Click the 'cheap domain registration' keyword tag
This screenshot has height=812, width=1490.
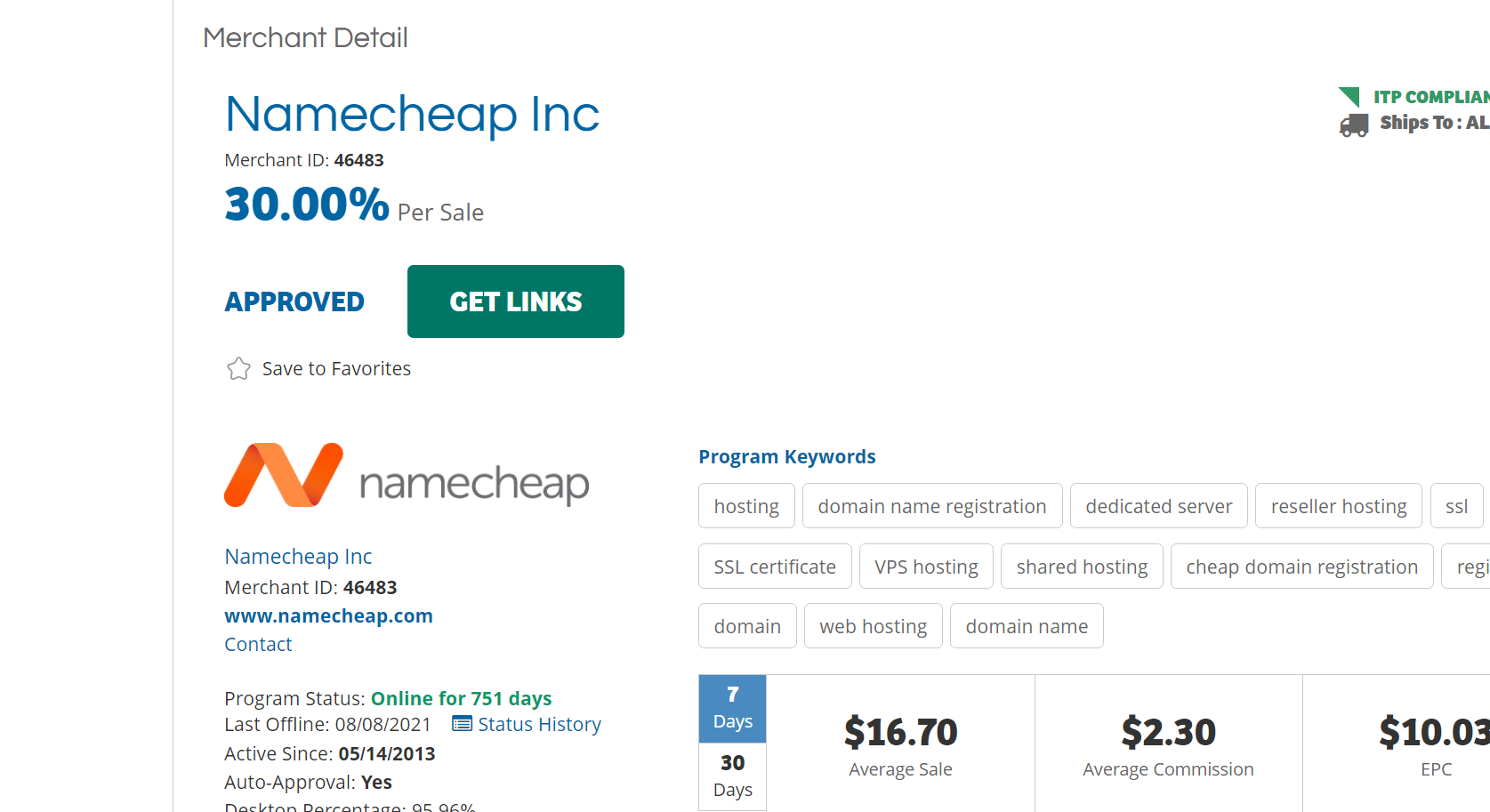click(x=1301, y=567)
